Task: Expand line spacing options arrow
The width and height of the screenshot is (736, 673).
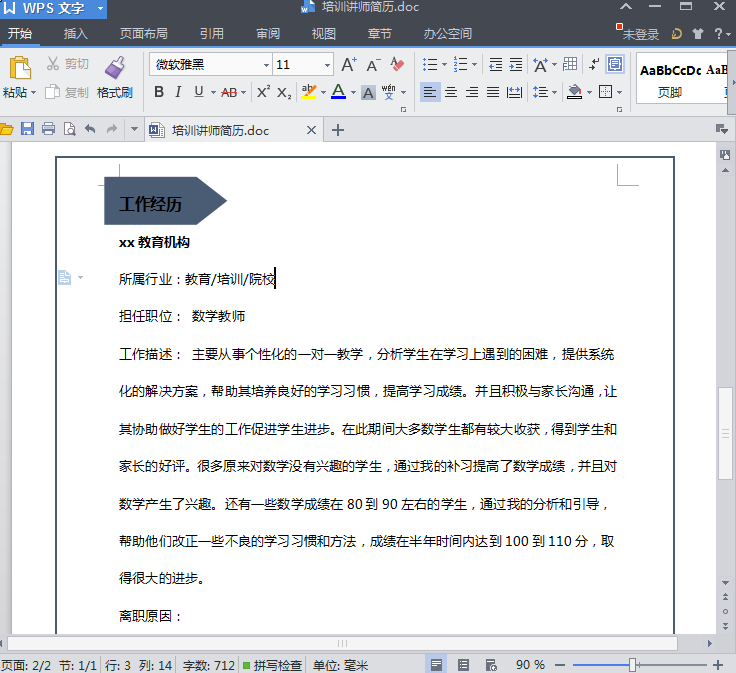Action: click(554, 92)
